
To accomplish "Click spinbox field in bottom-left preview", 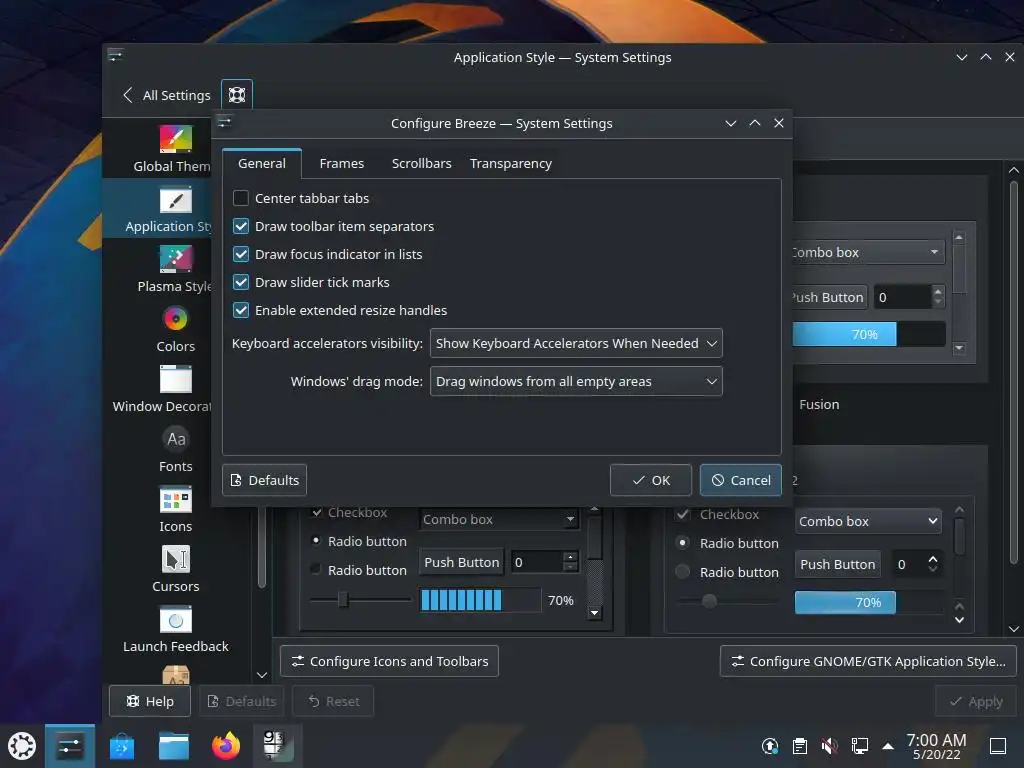I will 537,562.
